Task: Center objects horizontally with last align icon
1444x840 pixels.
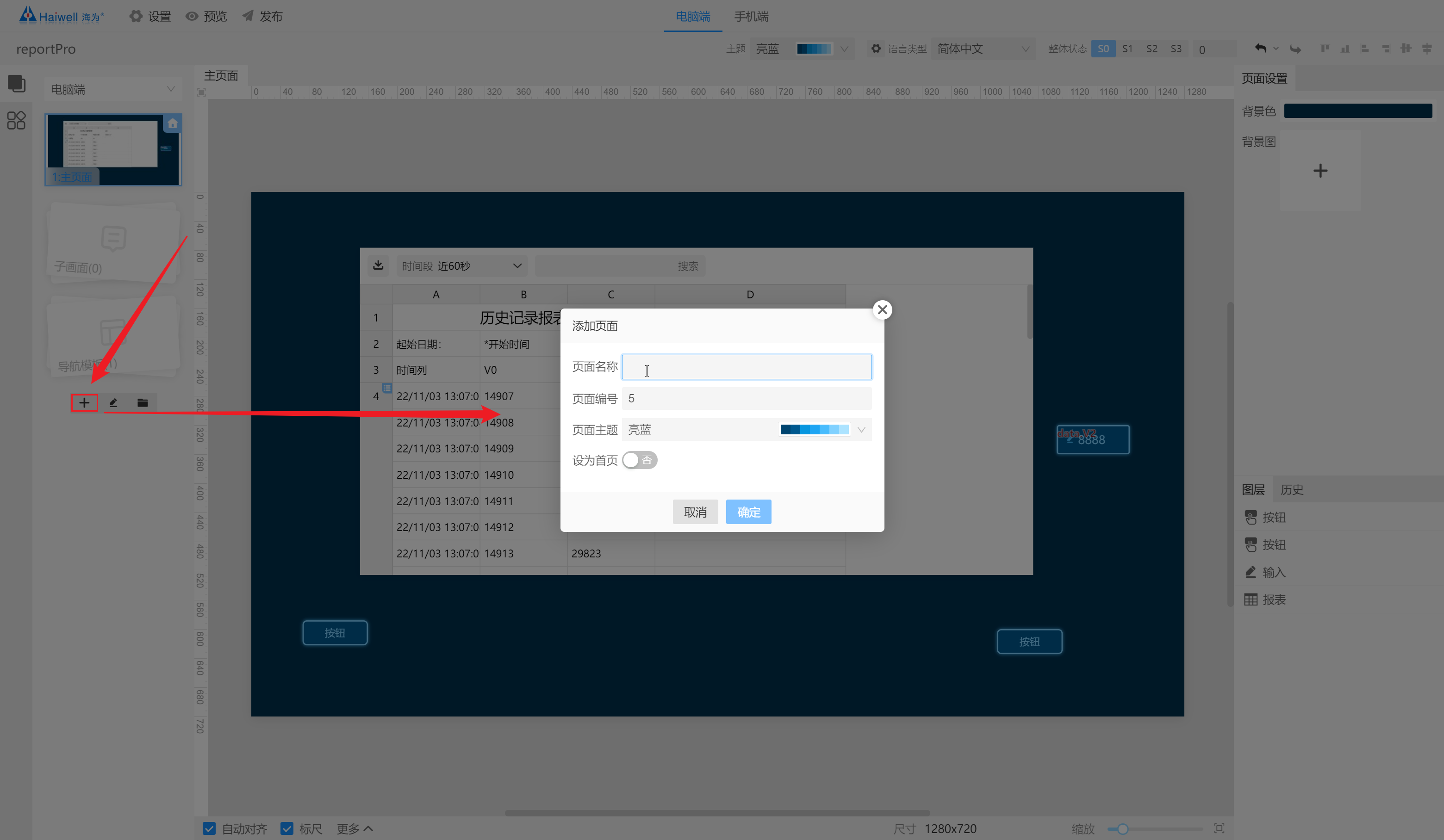Action: [1427, 49]
